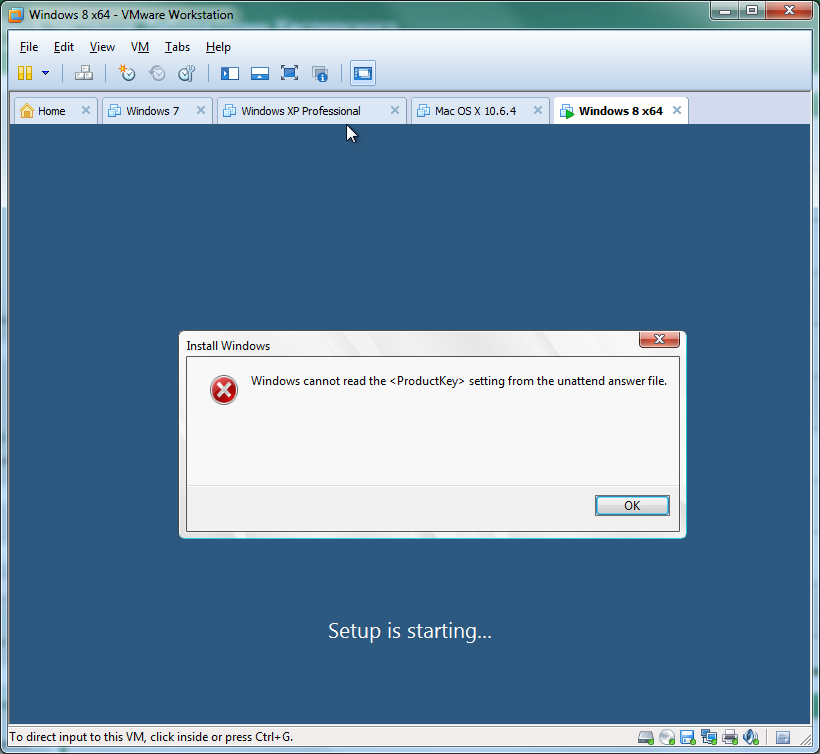820x754 pixels.
Task: Open the power options dropdown arrow
Action: pyautogui.click(x=45, y=73)
